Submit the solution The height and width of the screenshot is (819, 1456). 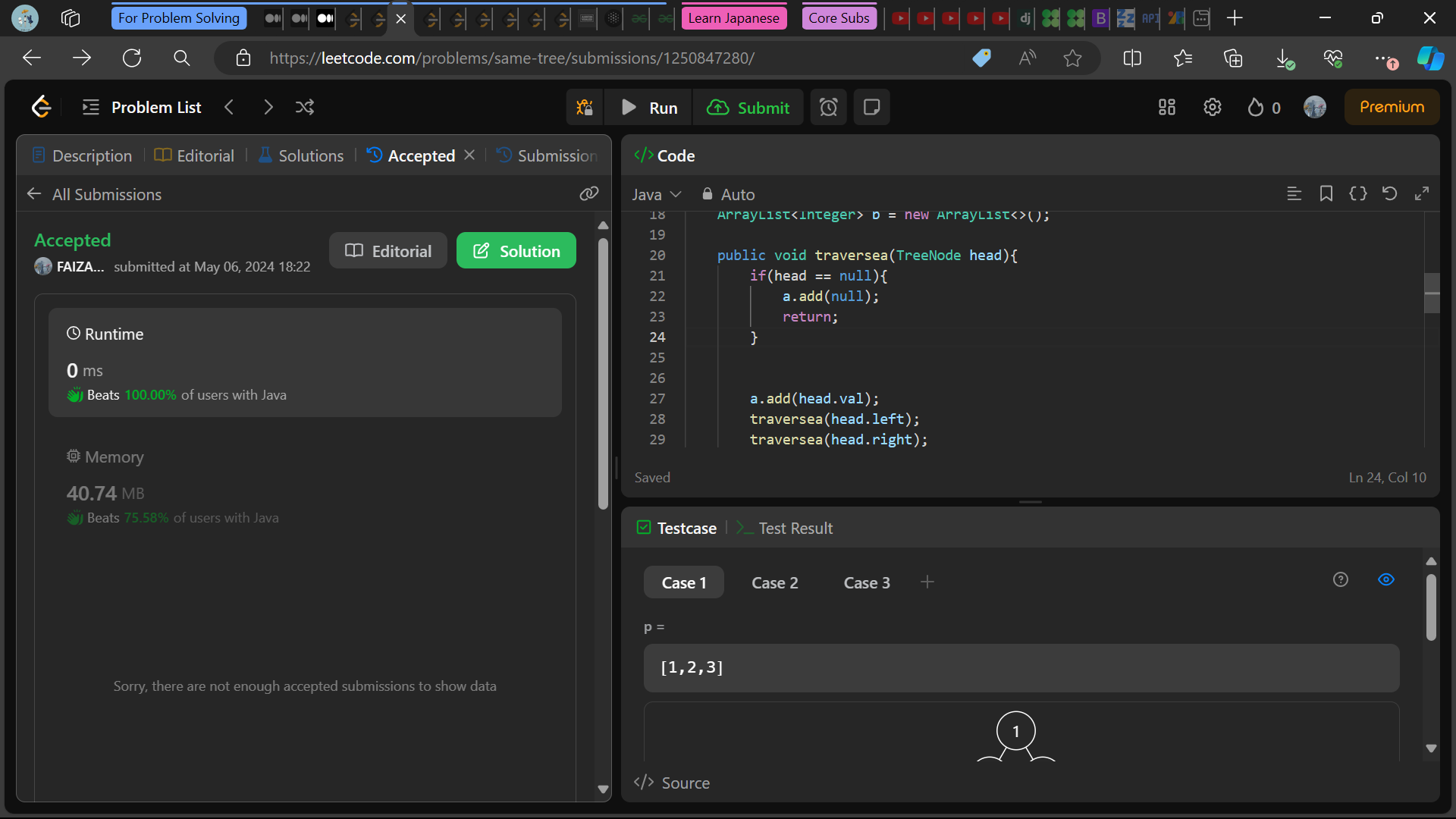[748, 108]
